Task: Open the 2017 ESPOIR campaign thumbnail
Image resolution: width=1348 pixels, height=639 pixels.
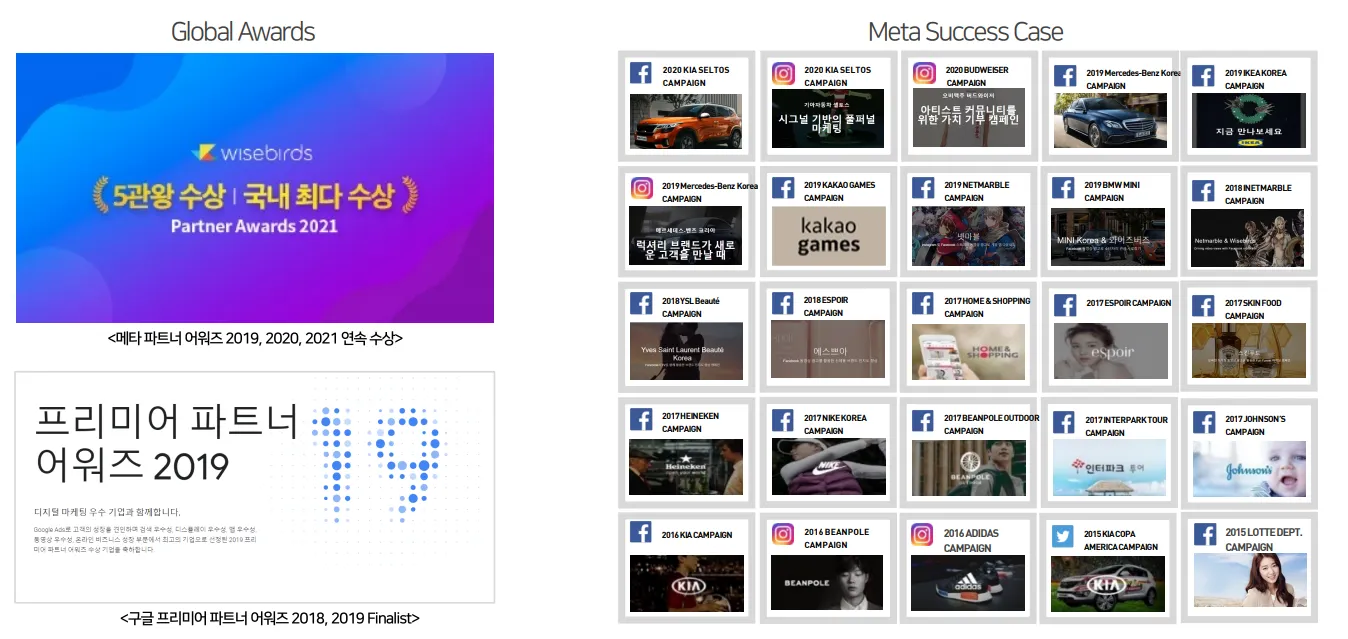Action: tap(1110, 351)
